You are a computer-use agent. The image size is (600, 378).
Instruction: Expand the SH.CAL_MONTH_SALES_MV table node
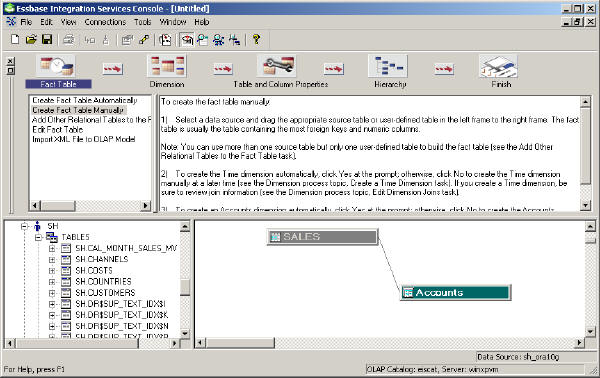[52, 248]
